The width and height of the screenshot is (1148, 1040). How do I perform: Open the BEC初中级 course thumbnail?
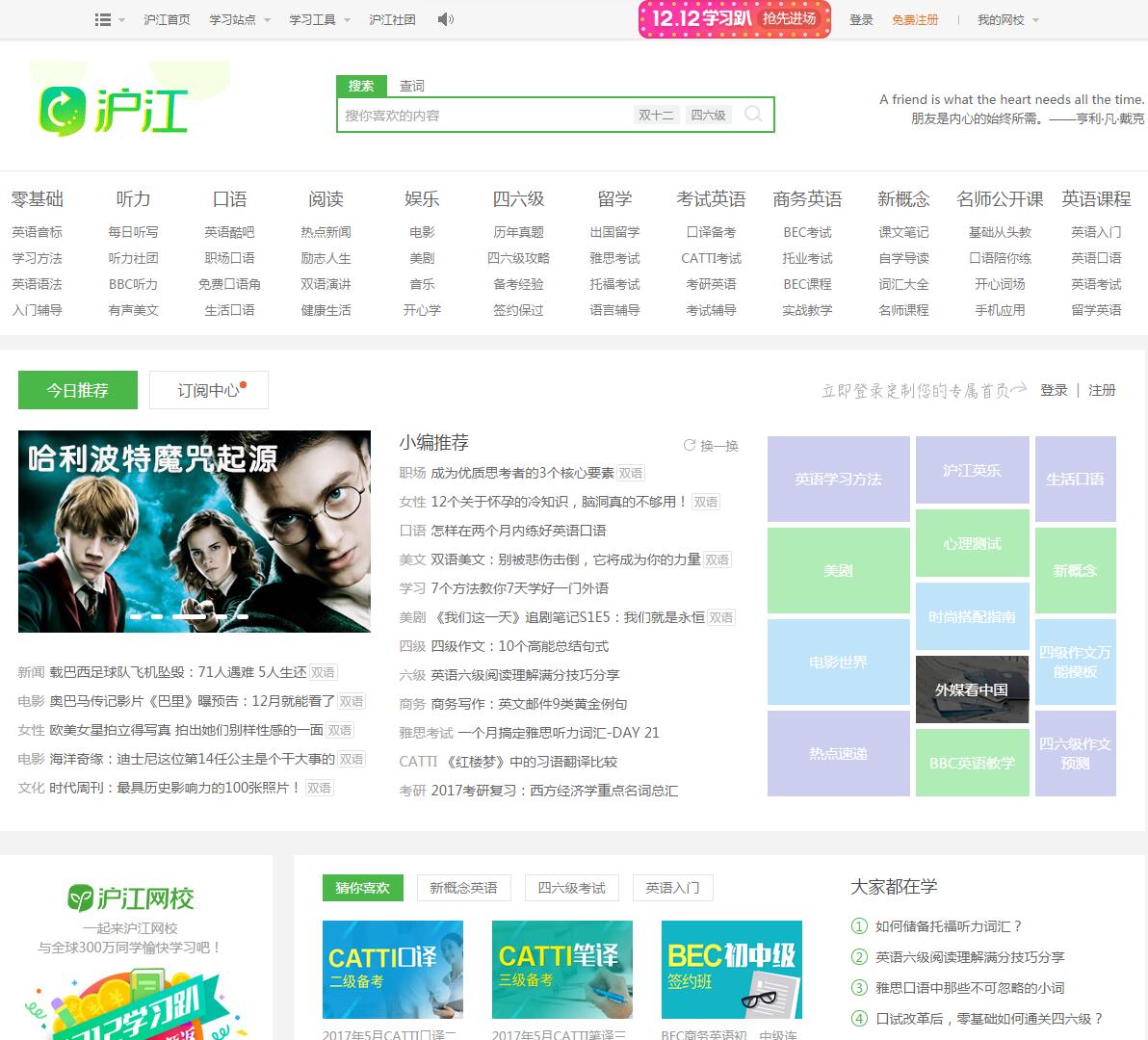(x=731, y=969)
